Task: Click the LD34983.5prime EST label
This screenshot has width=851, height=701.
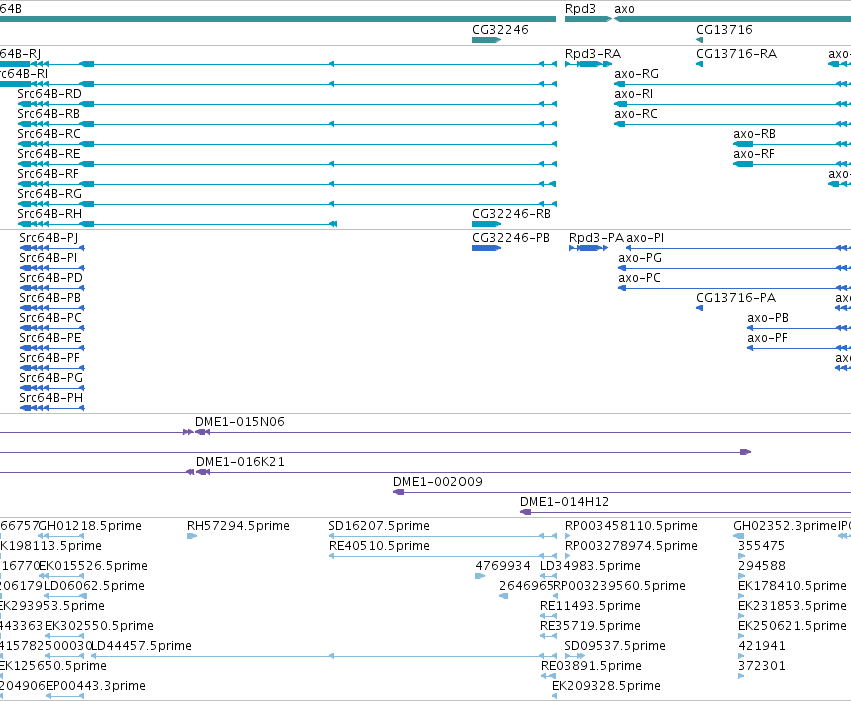Action: pyautogui.click(x=590, y=566)
